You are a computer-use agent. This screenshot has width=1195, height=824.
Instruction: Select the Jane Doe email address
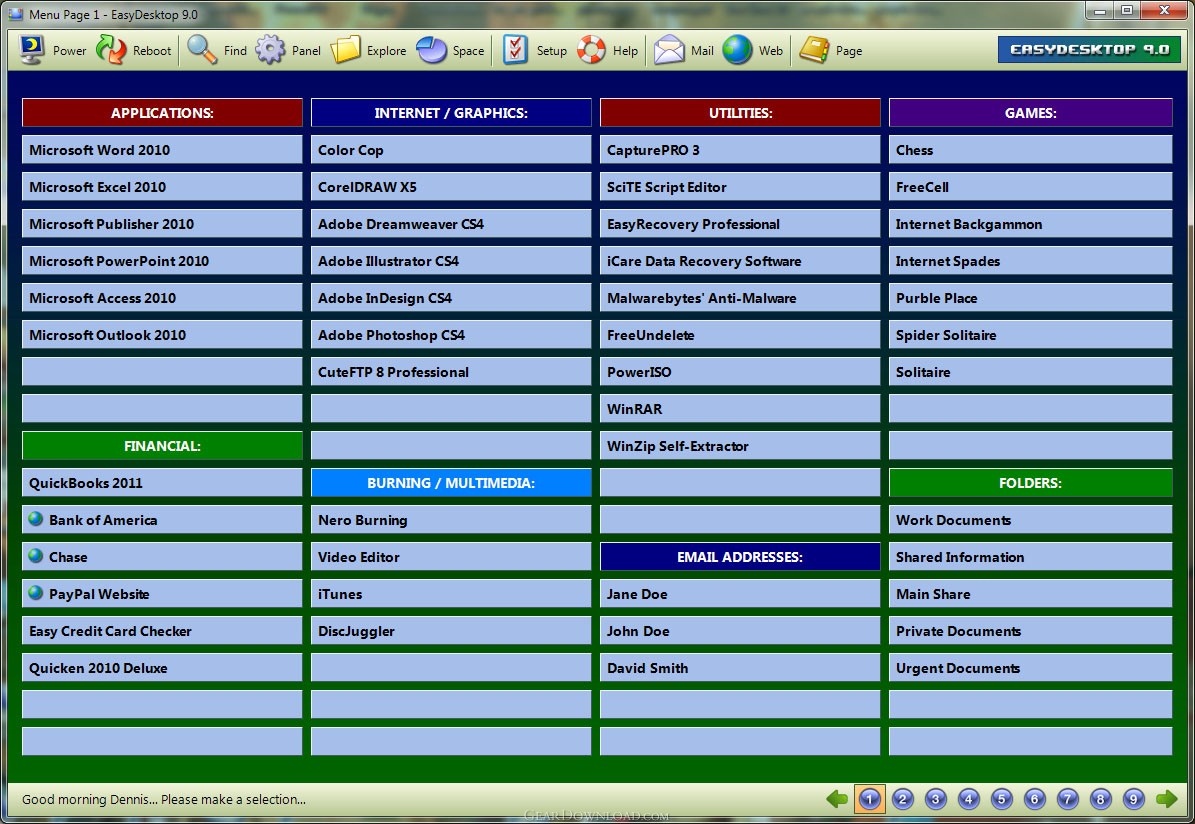739,594
